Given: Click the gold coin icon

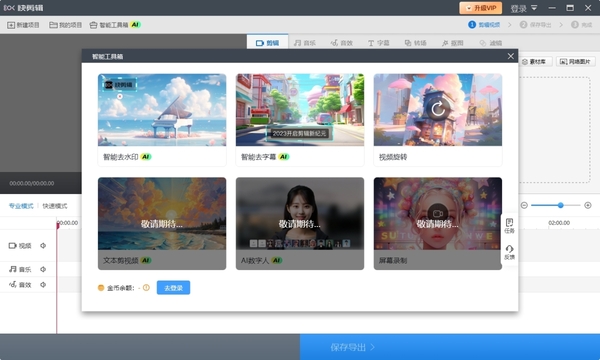Looking at the screenshot, I should [x=101, y=288].
